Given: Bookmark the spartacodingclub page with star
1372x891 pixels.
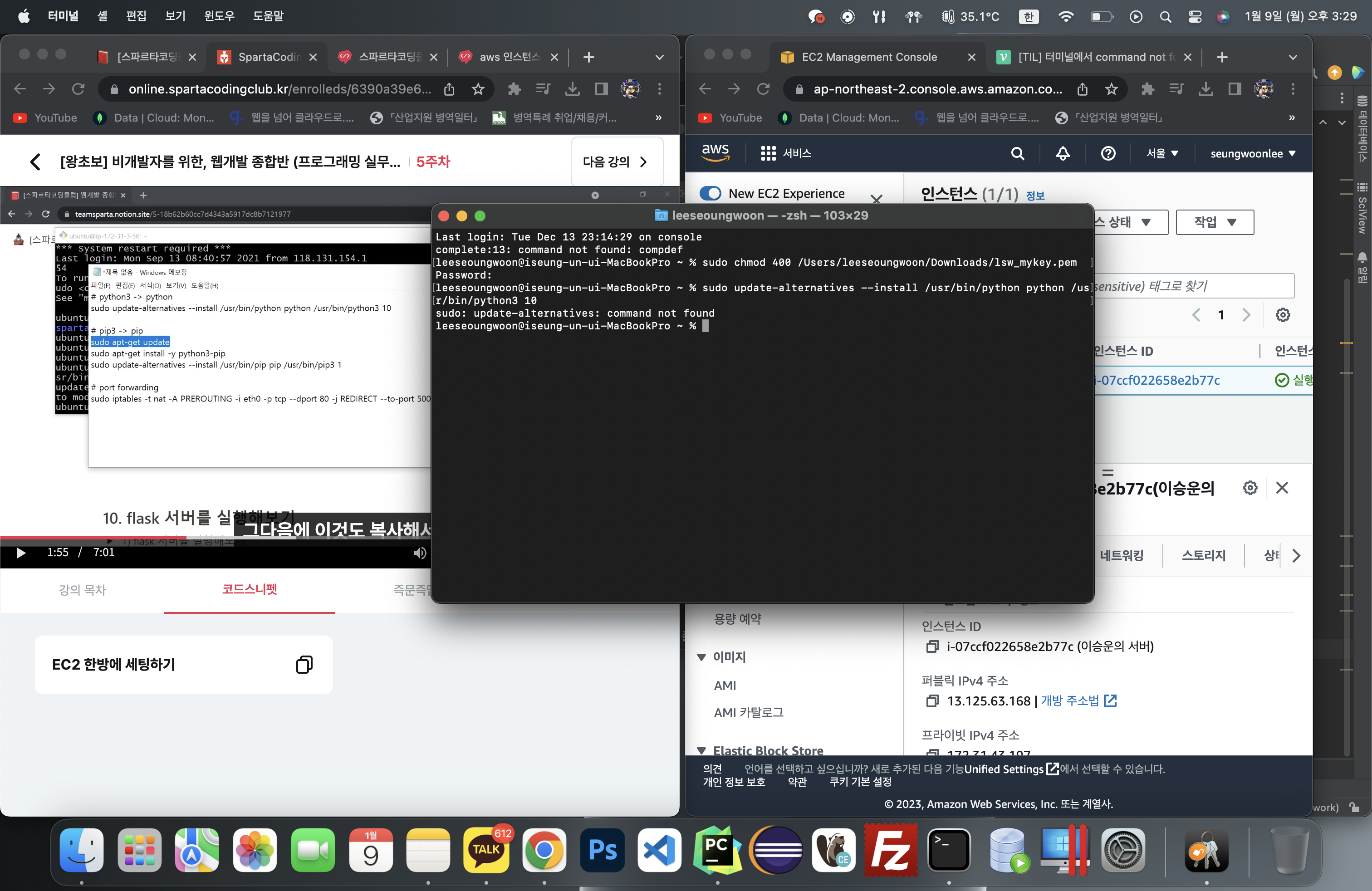Looking at the screenshot, I should pyautogui.click(x=478, y=89).
